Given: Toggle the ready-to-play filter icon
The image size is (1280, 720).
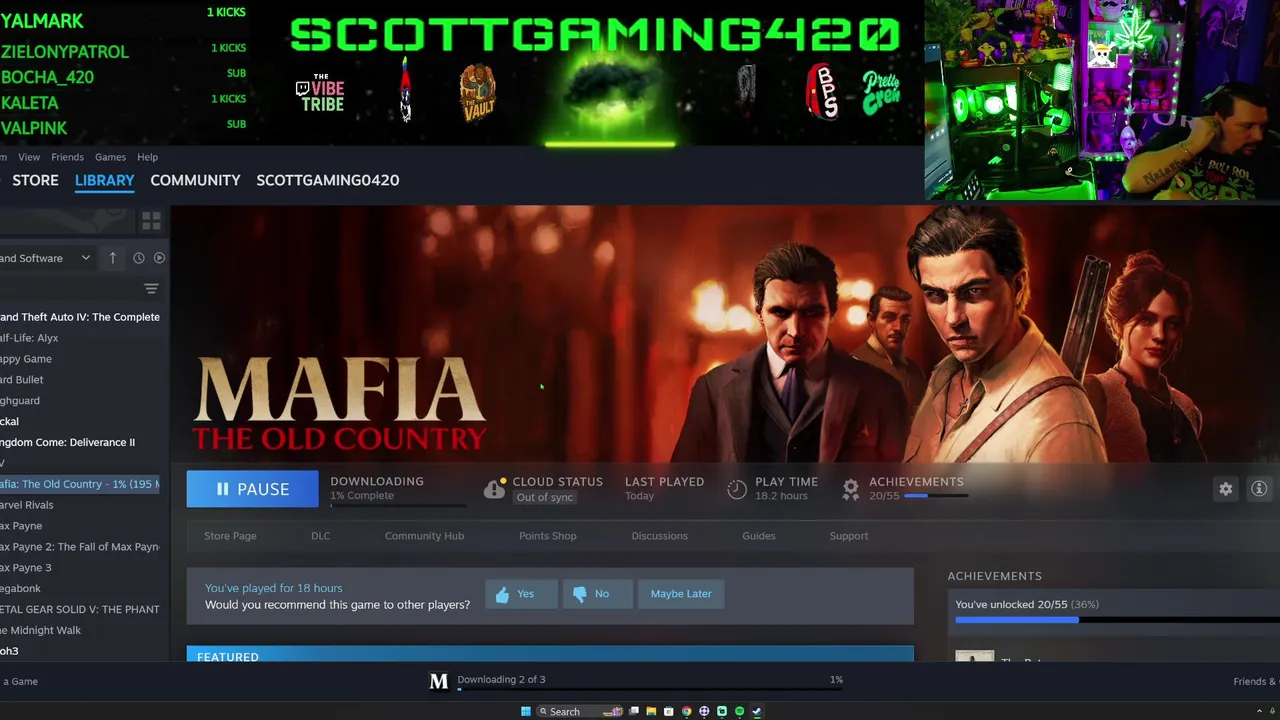Looking at the screenshot, I should 159,258.
